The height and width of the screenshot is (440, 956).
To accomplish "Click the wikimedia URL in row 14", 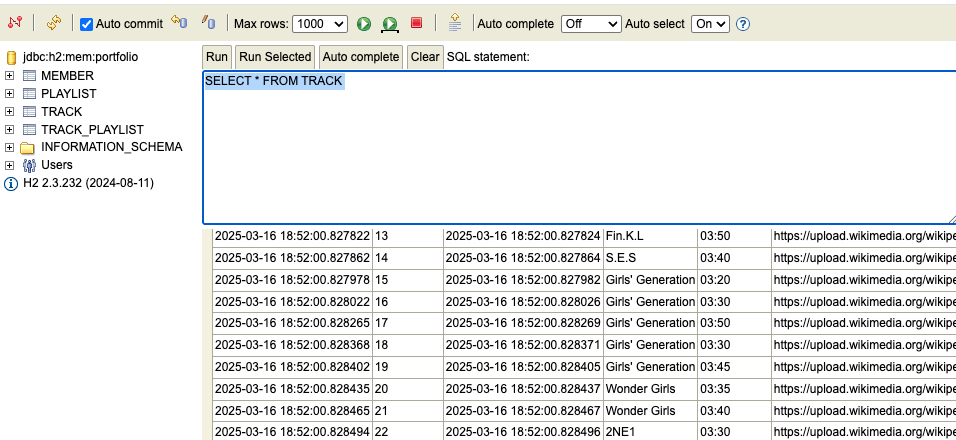I will coord(865,258).
